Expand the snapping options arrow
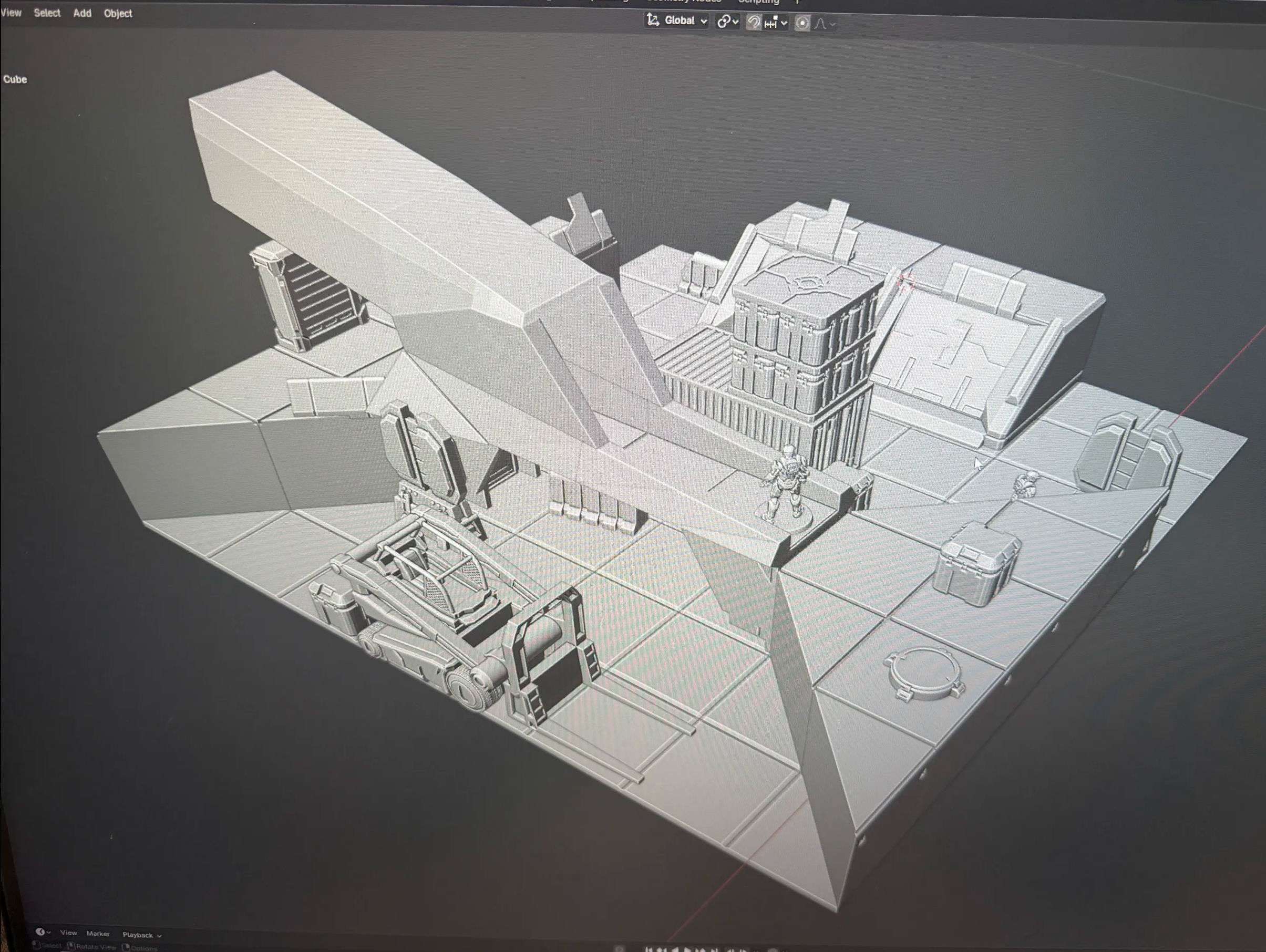 [784, 23]
